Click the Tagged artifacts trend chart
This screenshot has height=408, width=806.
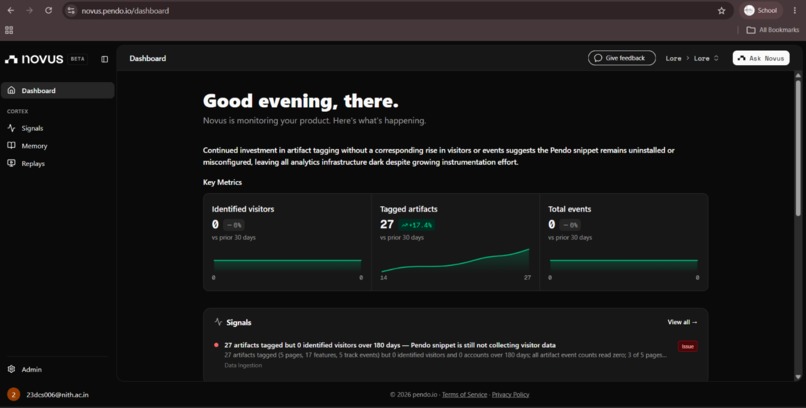click(x=455, y=261)
